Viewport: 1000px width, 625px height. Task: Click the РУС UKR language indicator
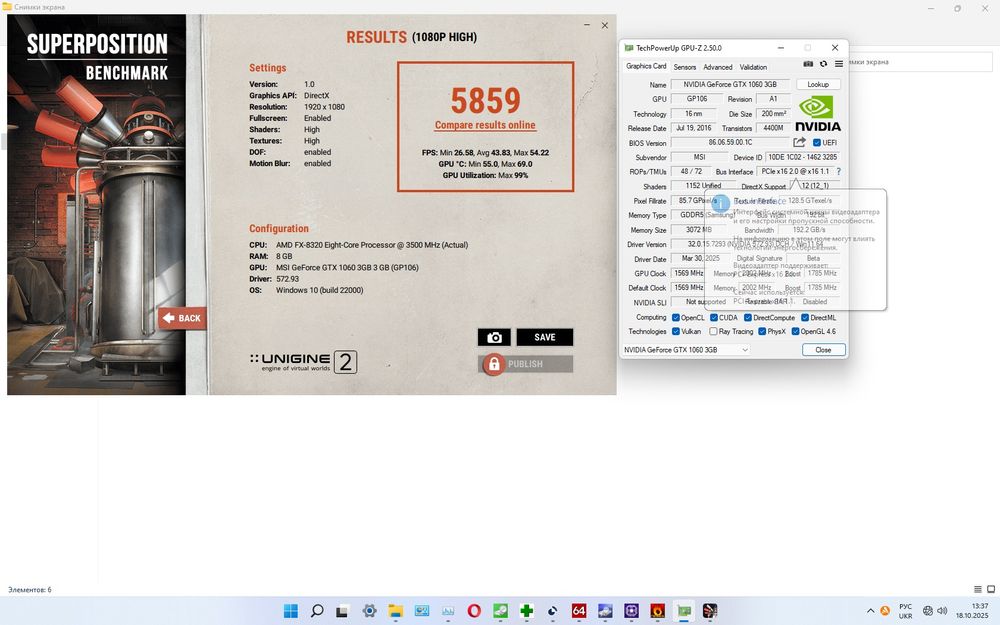click(906, 611)
